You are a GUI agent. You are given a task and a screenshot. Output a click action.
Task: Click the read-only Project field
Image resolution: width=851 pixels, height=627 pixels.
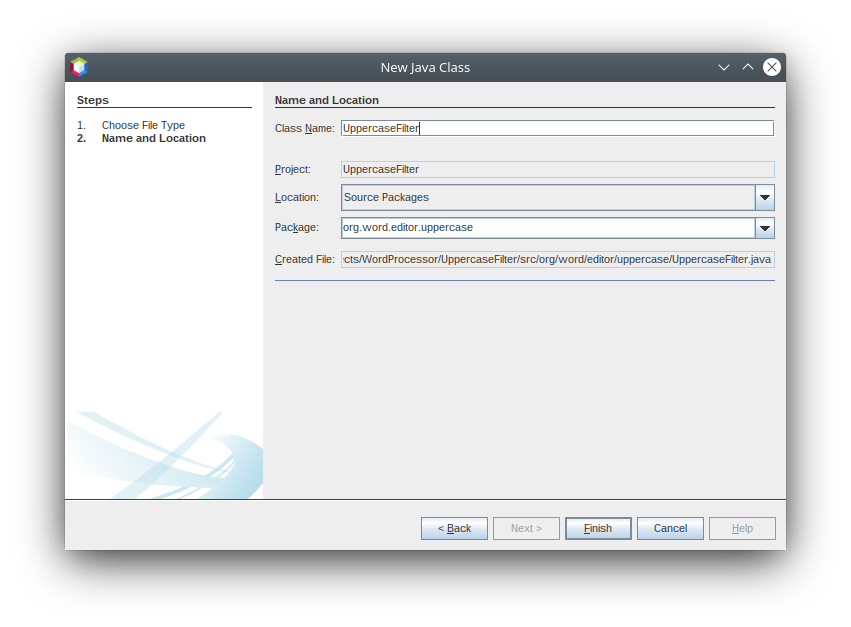[x=556, y=170]
